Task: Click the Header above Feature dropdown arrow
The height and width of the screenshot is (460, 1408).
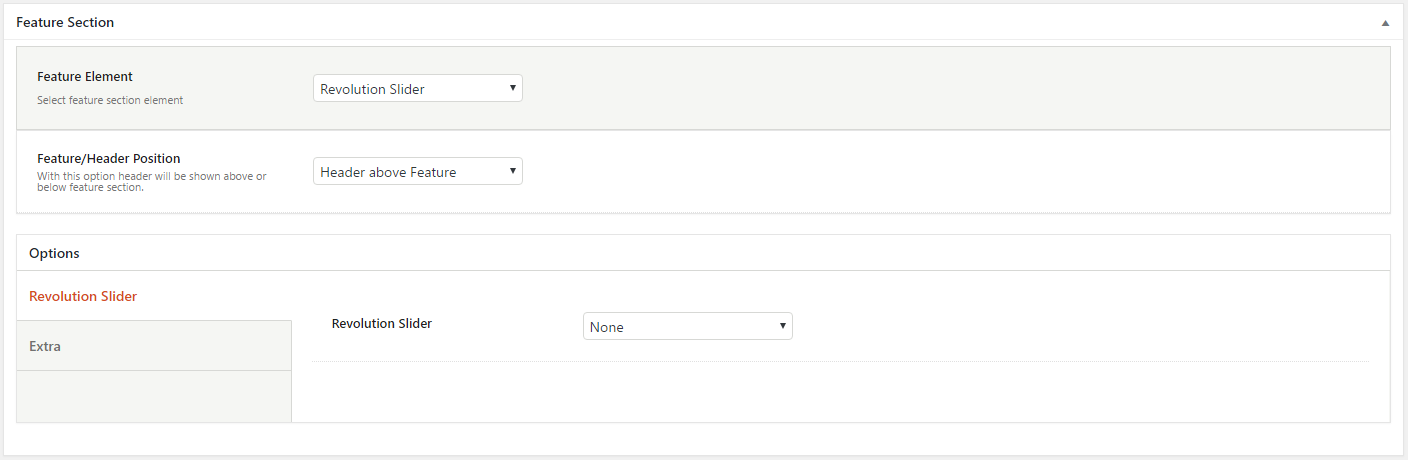Action: [512, 171]
